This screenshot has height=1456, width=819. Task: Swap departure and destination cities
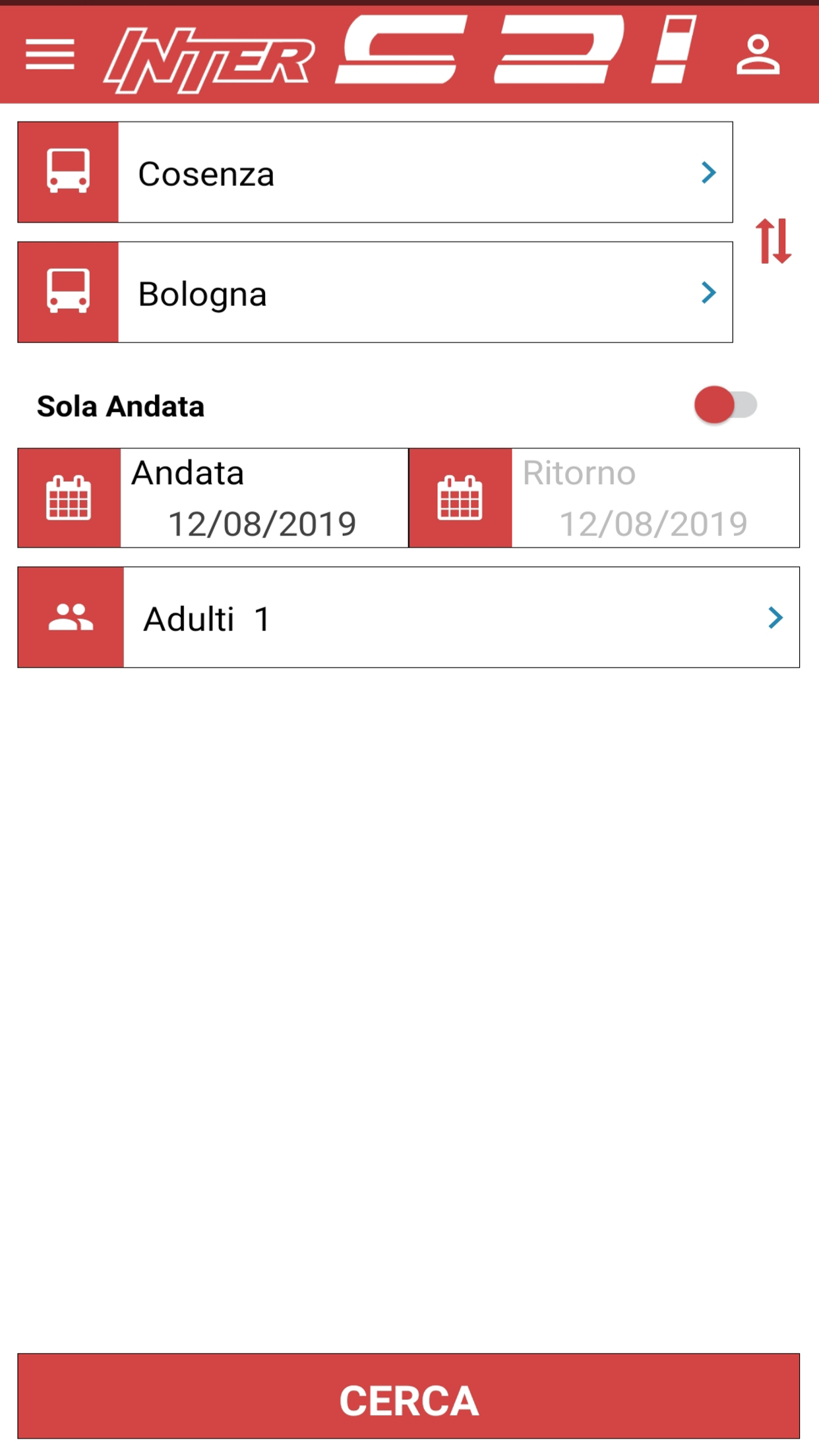773,241
